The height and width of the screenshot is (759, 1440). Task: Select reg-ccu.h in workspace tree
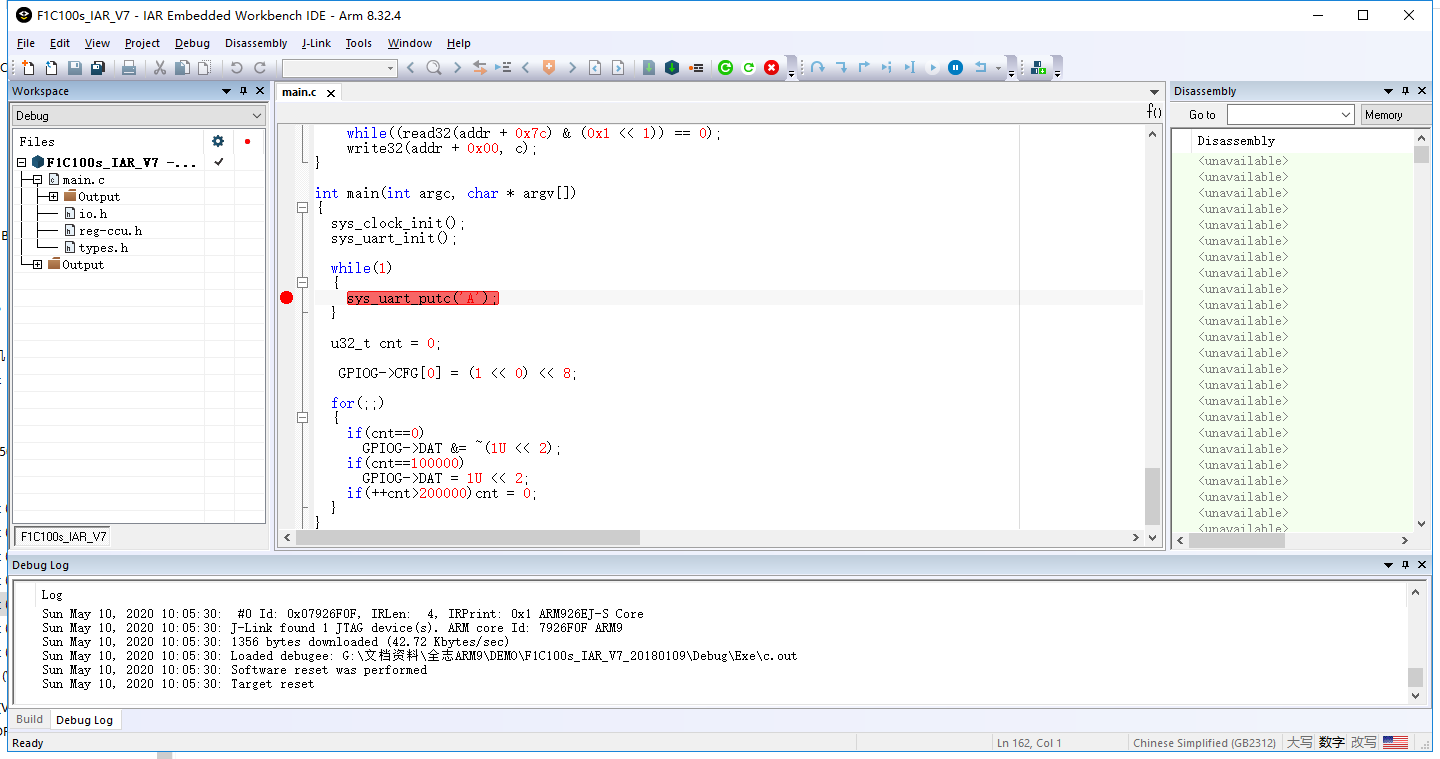click(110, 231)
